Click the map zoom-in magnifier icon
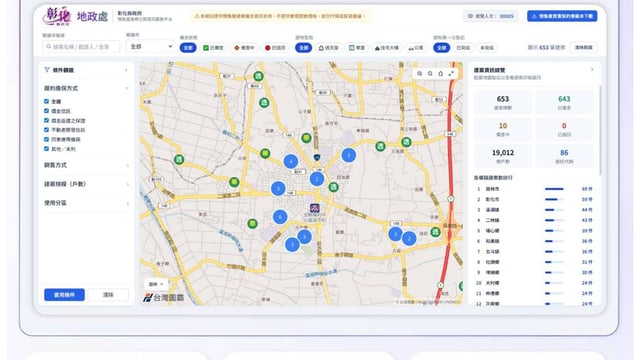The height and width of the screenshot is (360, 640). 420,73
